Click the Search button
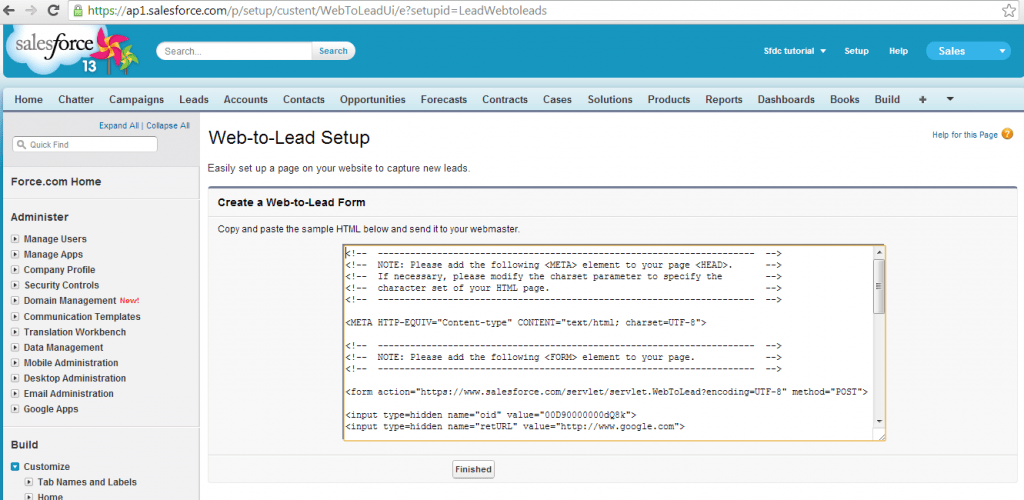1024x500 pixels. 333,51
